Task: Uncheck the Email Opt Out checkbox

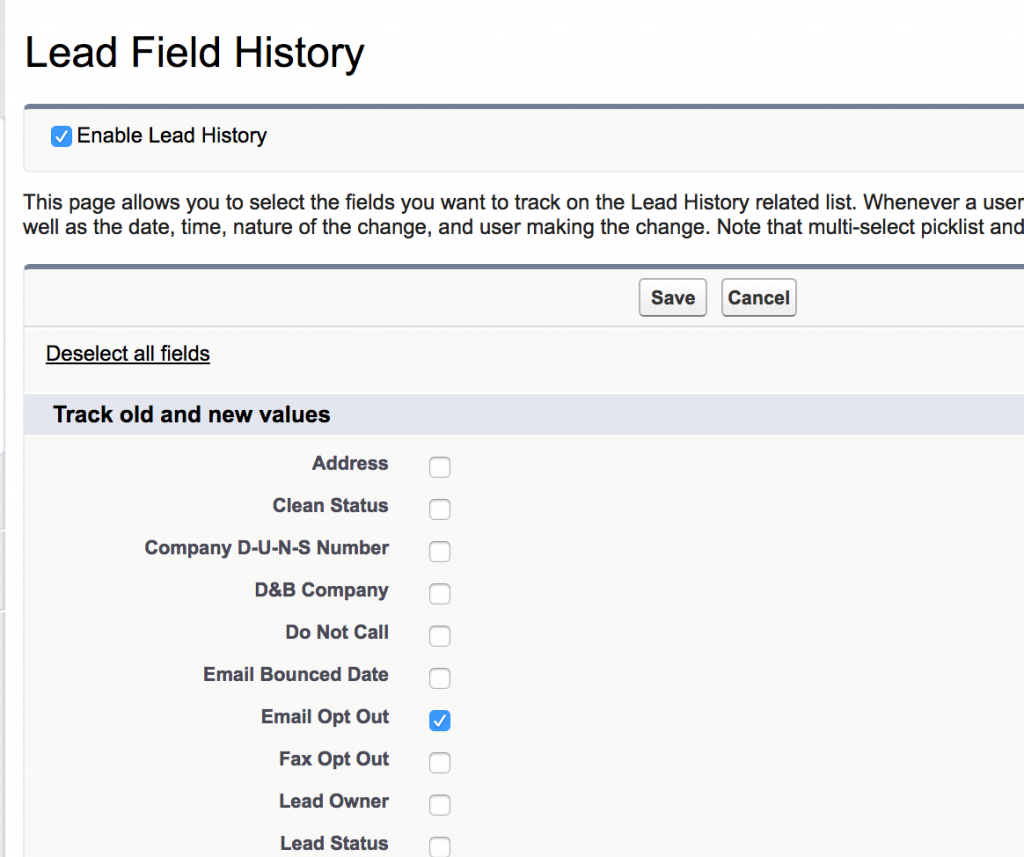Action: pos(440,720)
